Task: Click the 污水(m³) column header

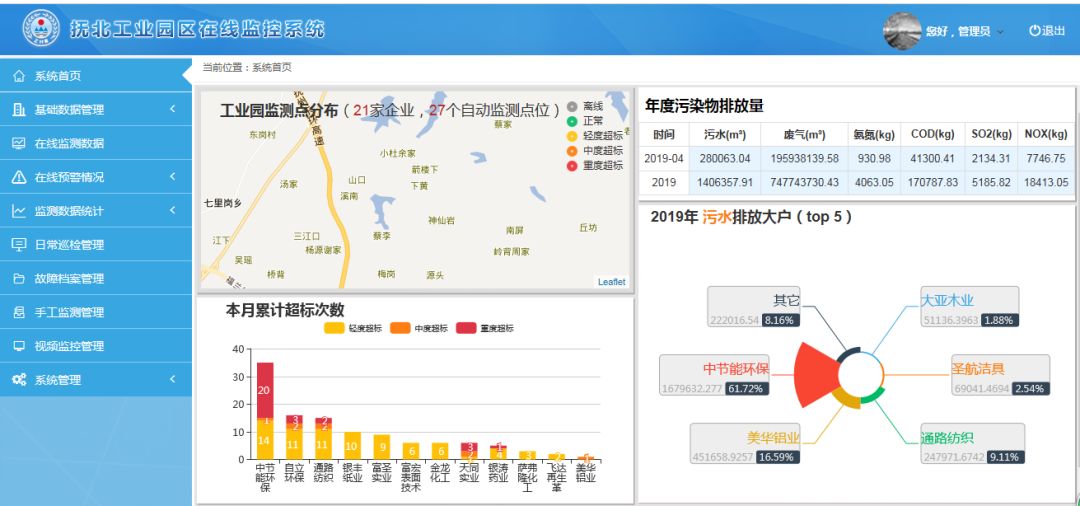Action: coord(725,134)
